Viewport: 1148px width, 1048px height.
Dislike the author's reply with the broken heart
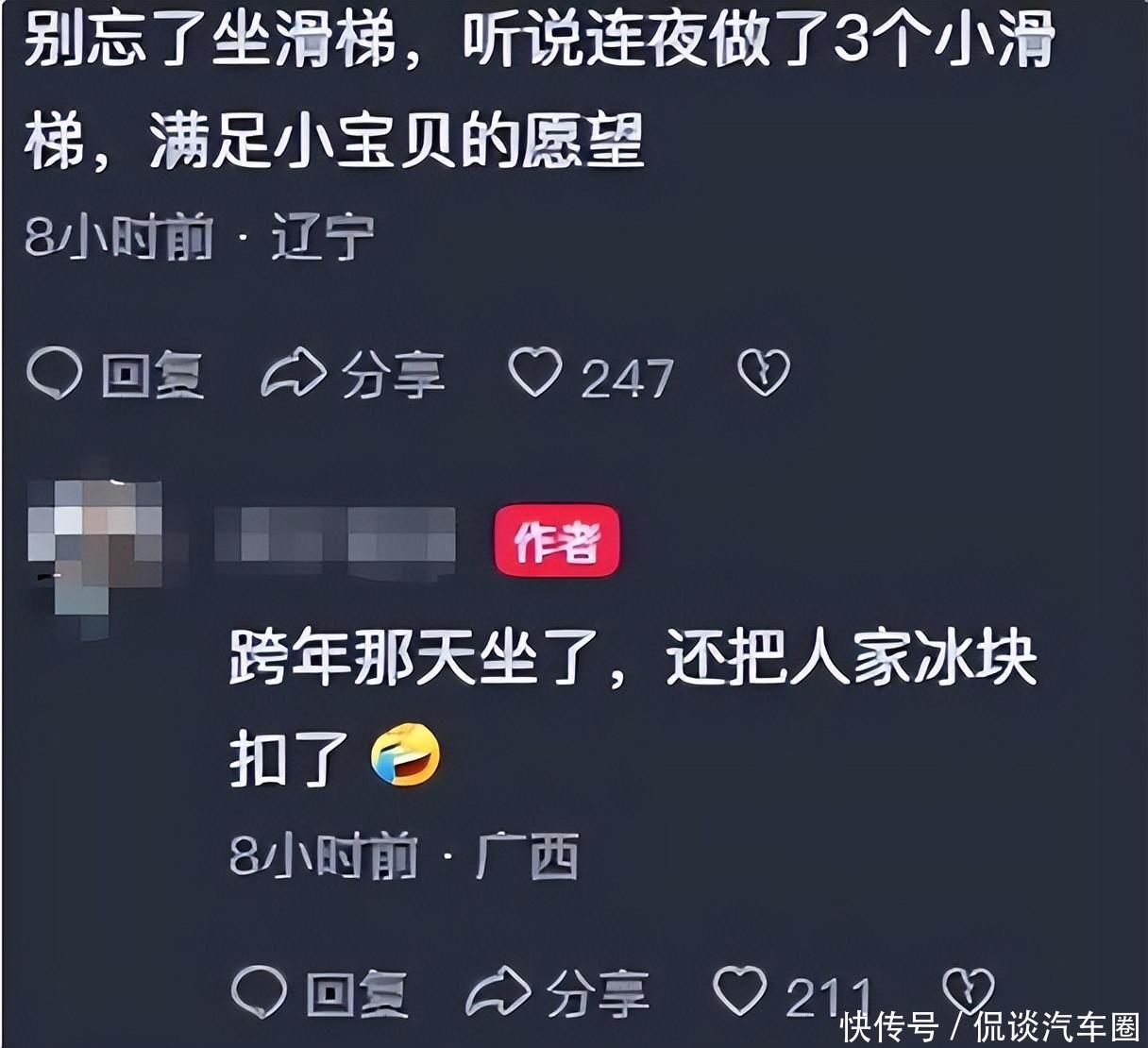969,990
